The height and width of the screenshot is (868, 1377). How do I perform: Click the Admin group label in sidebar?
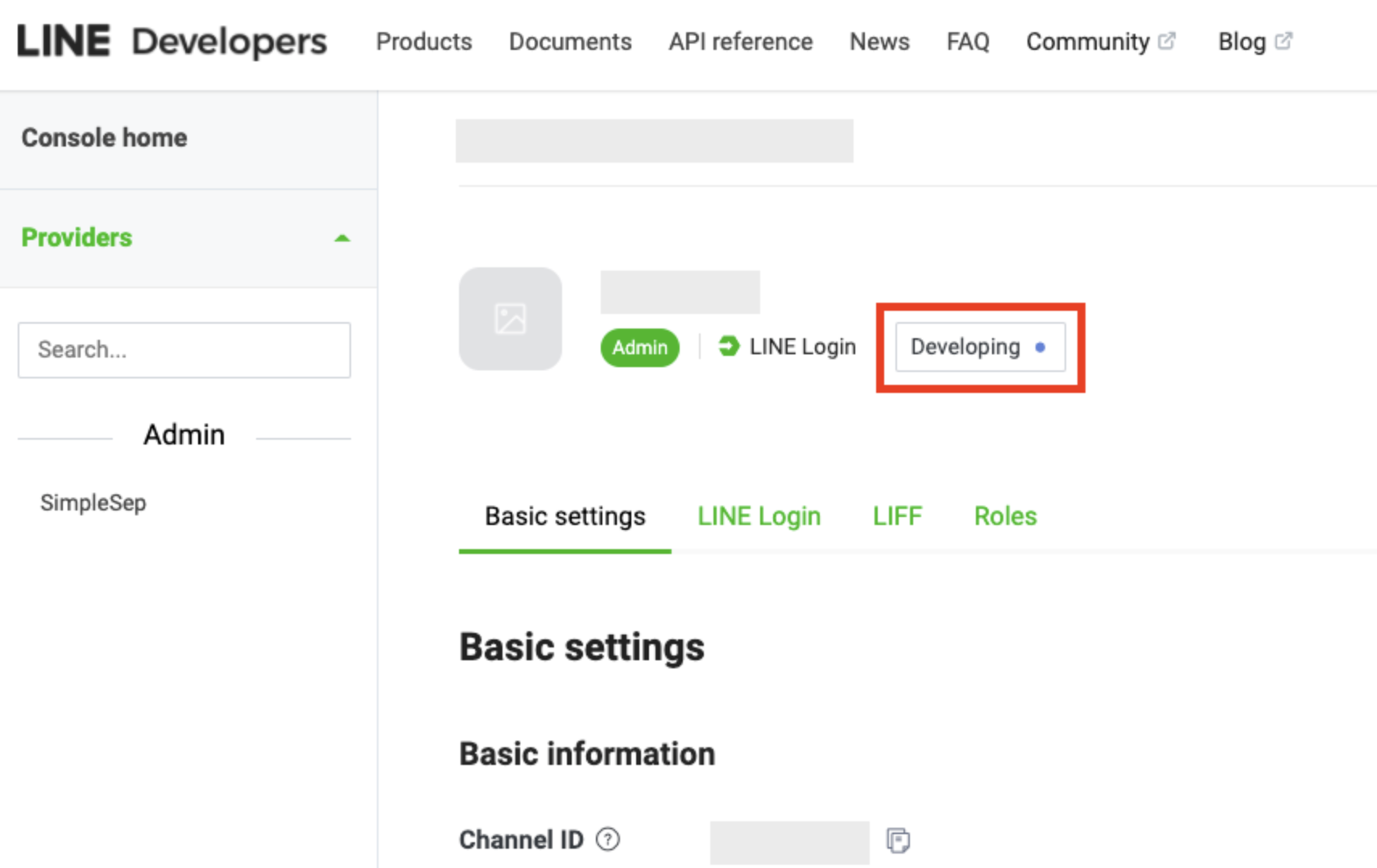184,435
